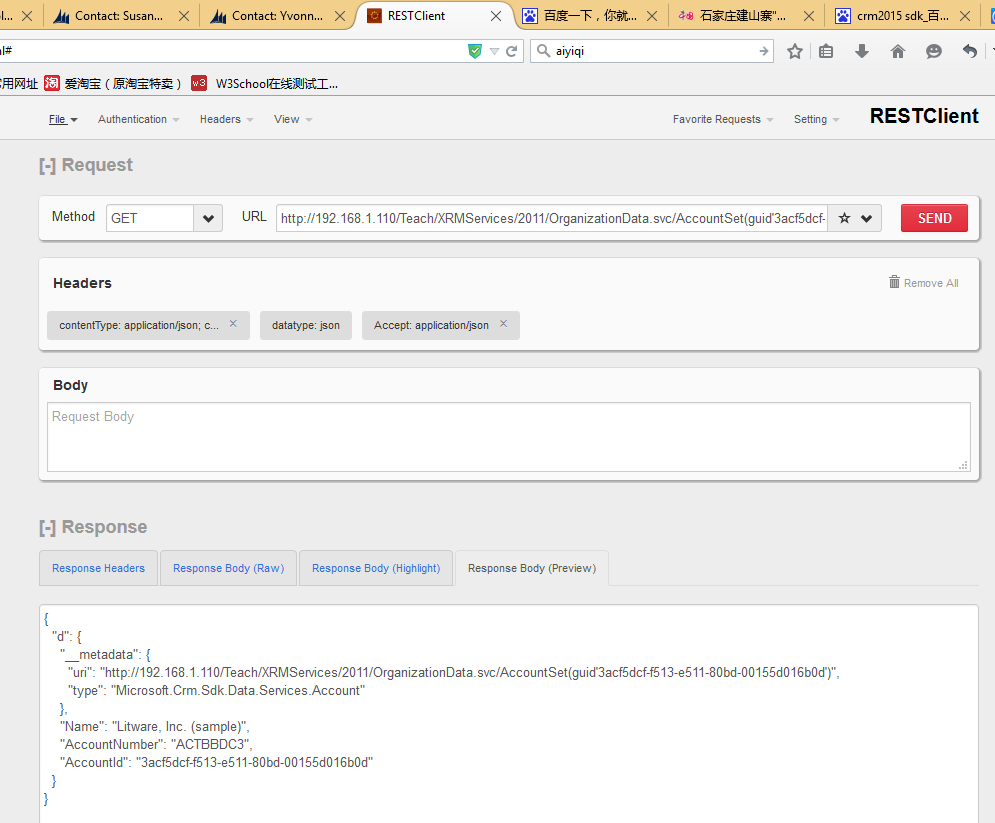The width and height of the screenshot is (995, 823).
Task: Open the Favorite Requests dropdown
Action: pos(723,119)
